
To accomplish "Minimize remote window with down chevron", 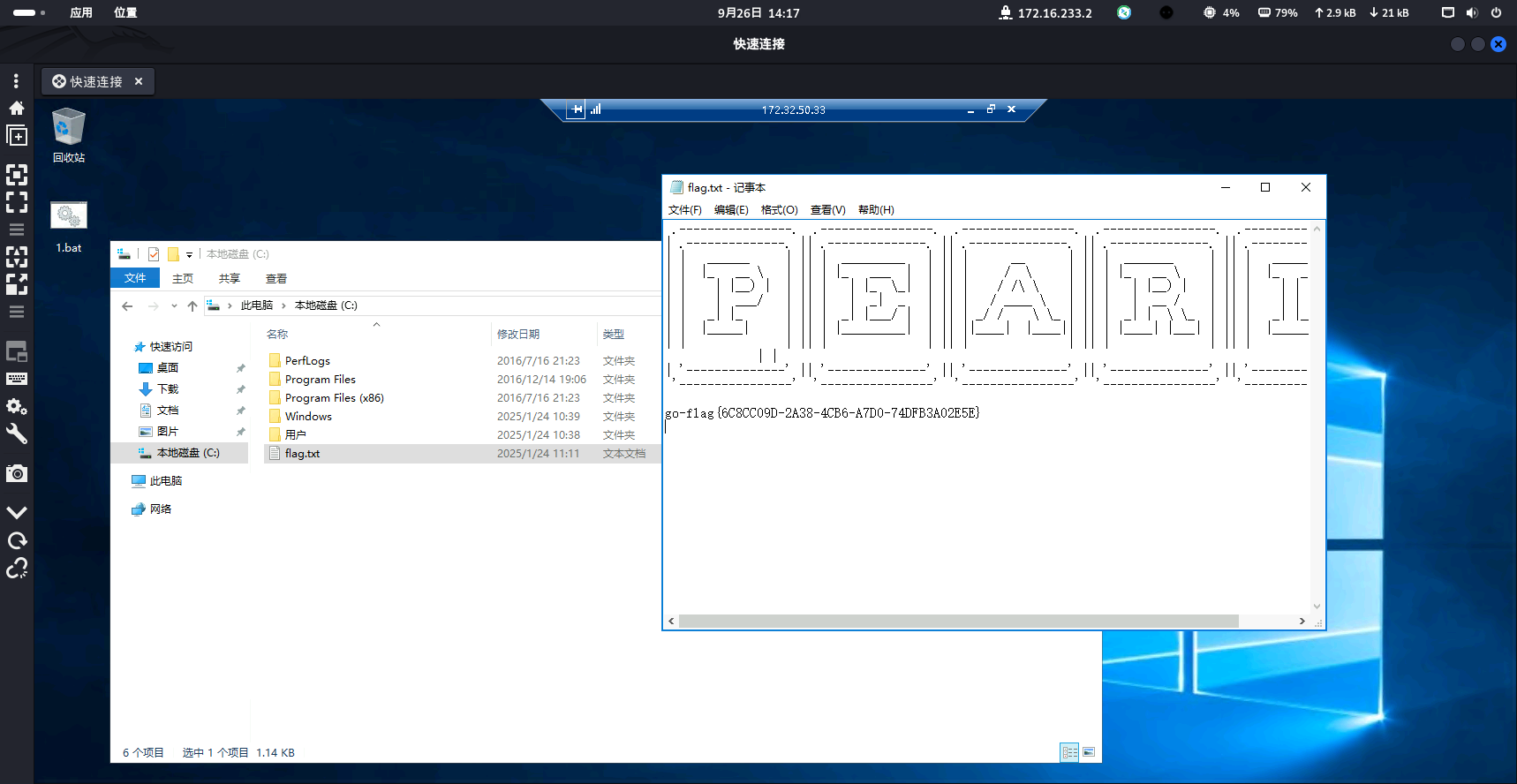I will click(17, 513).
